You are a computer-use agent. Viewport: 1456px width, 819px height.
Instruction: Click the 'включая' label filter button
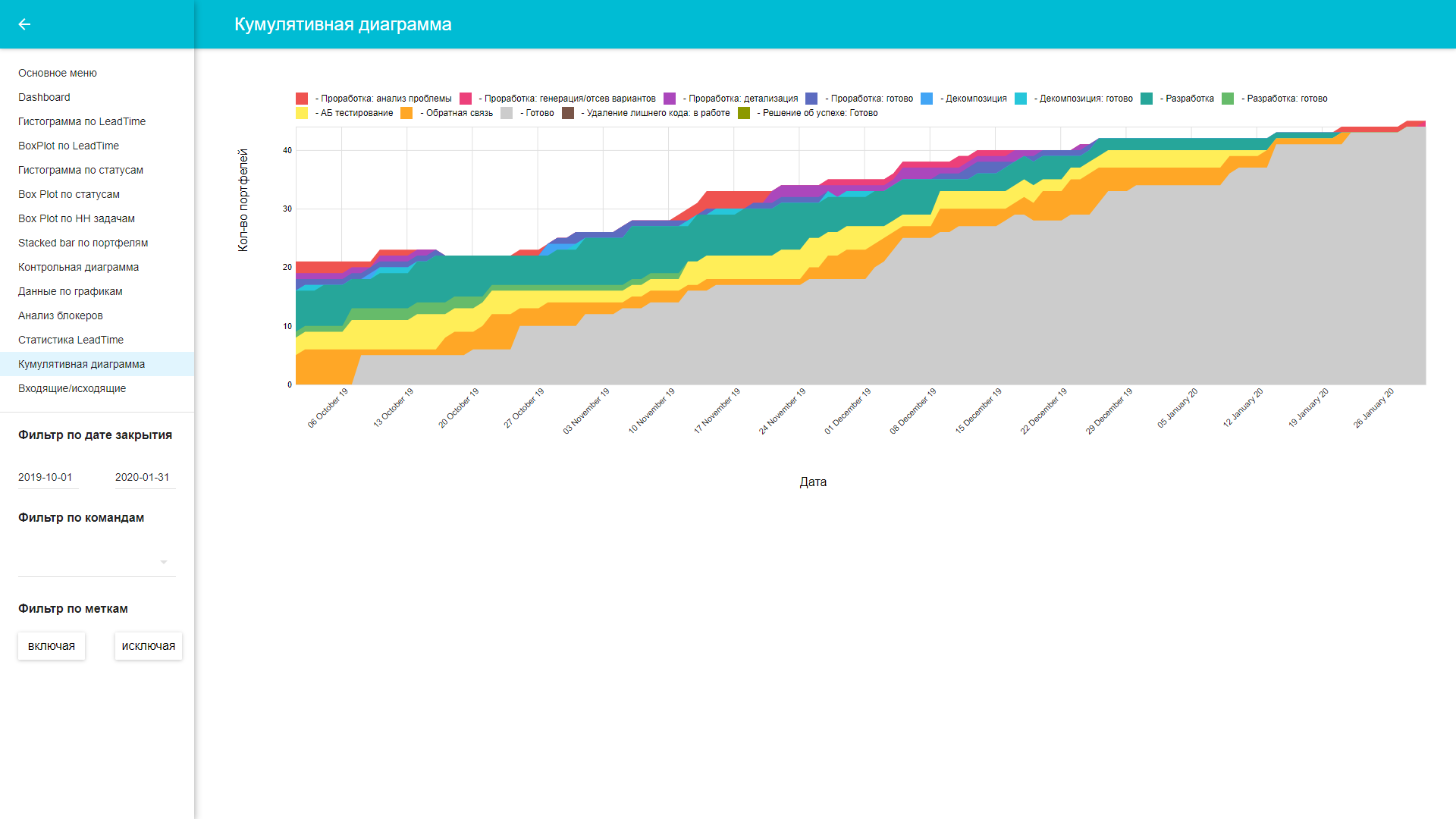(52, 646)
